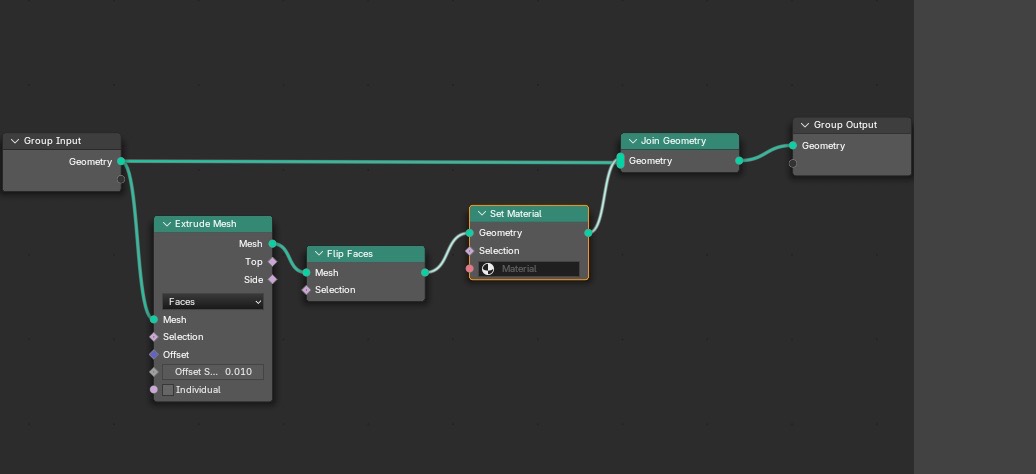
Task: Click Join Geometry multi-input socket
Action: coord(620,161)
